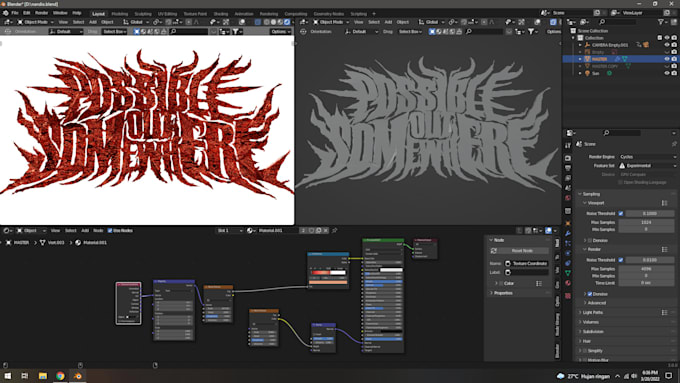Hide MASTER object via eye icon
The image size is (680, 383).
point(667,59)
